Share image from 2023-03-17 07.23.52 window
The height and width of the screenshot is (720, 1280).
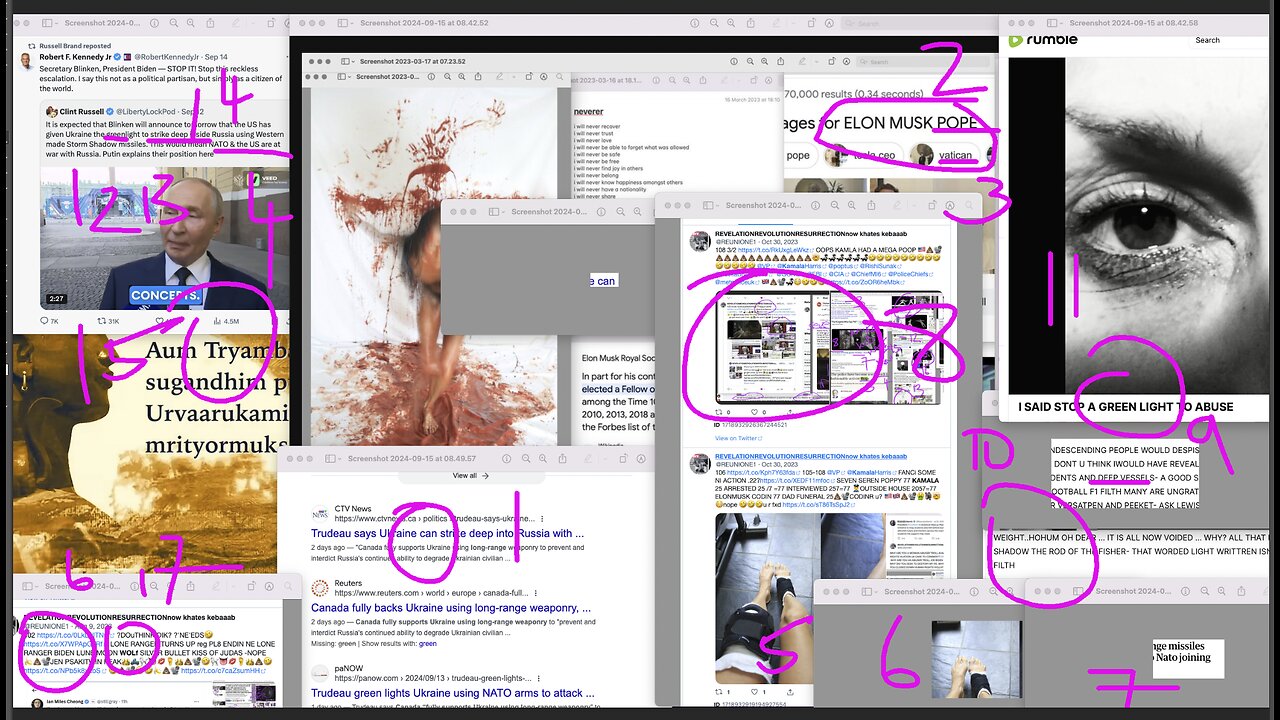[x=781, y=61]
